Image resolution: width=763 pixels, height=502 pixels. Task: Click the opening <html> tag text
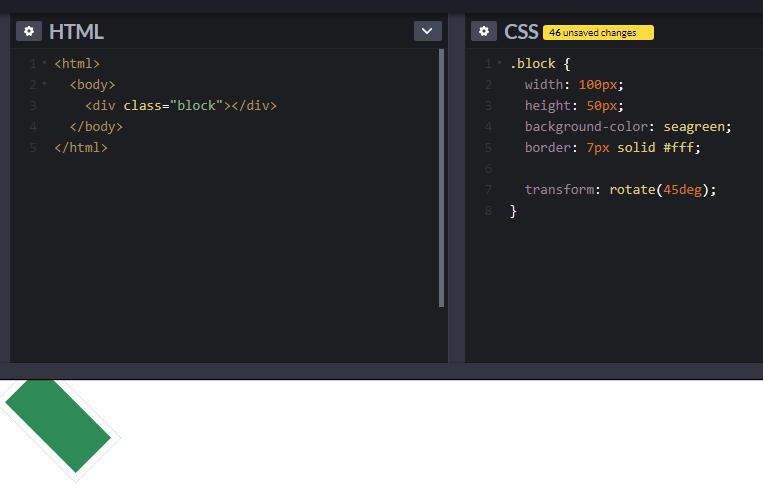tap(77, 64)
